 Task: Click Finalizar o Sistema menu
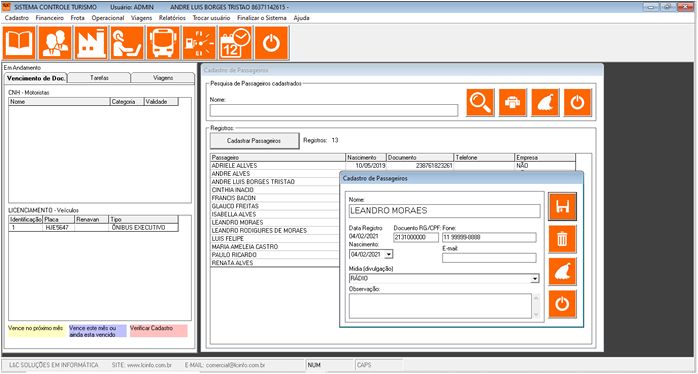click(262, 18)
